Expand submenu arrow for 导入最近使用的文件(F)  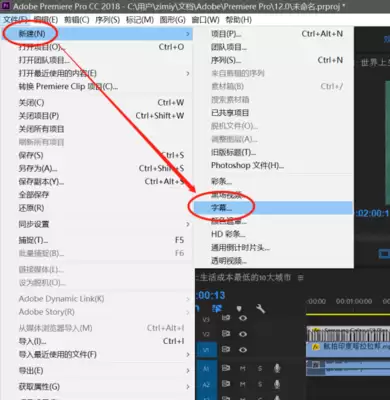pyautogui.click(x=188, y=354)
